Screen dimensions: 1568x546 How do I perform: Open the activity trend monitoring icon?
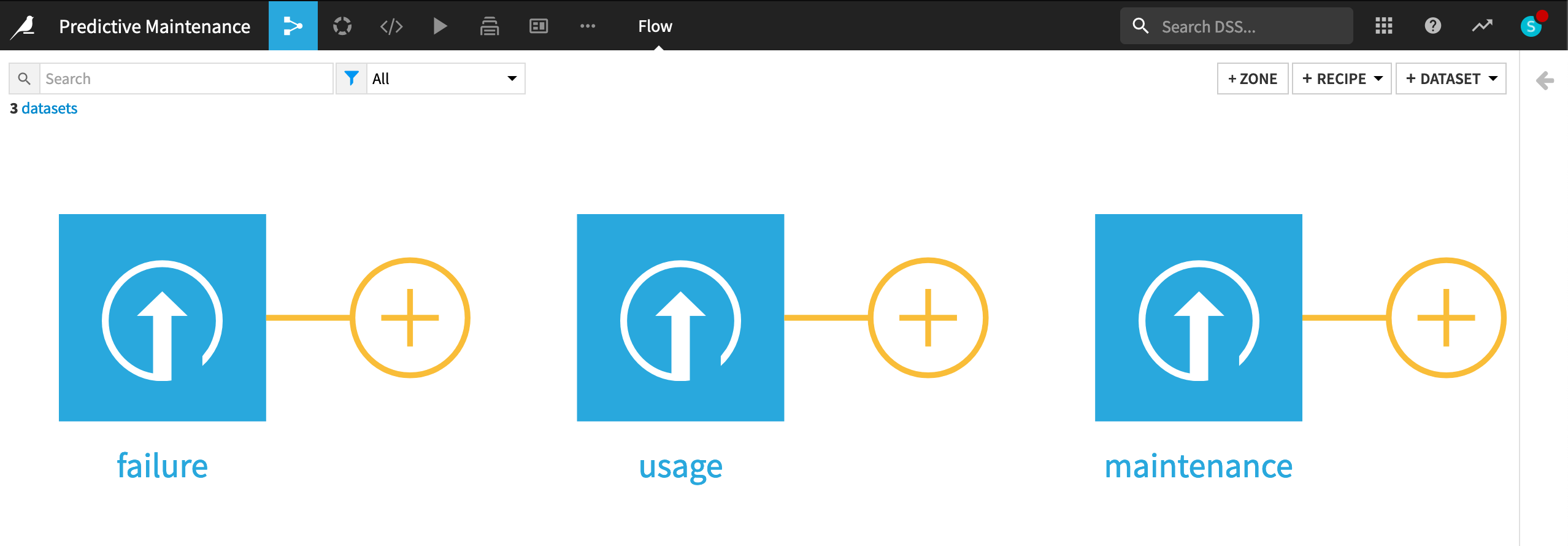[x=1482, y=25]
